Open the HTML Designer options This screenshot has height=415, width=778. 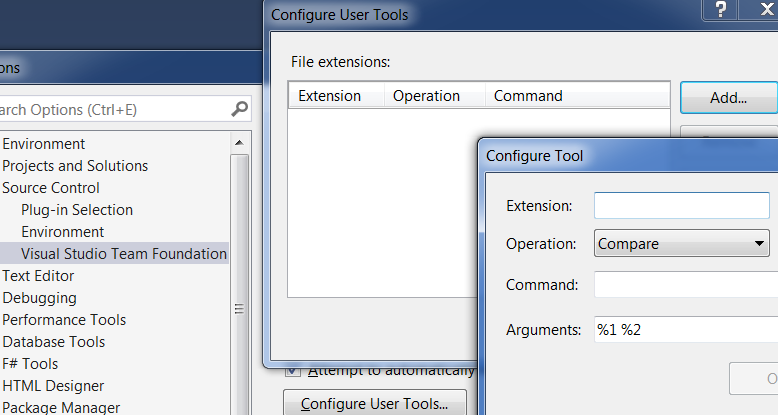click(53, 386)
